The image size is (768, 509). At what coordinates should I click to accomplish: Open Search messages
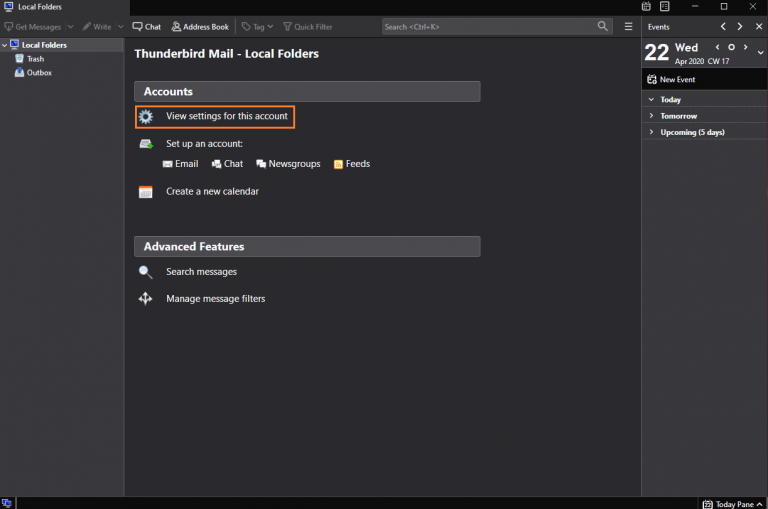click(201, 272)
